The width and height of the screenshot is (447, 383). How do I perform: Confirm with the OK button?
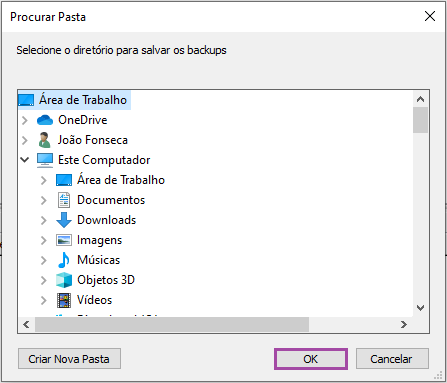tap(311, 359)
